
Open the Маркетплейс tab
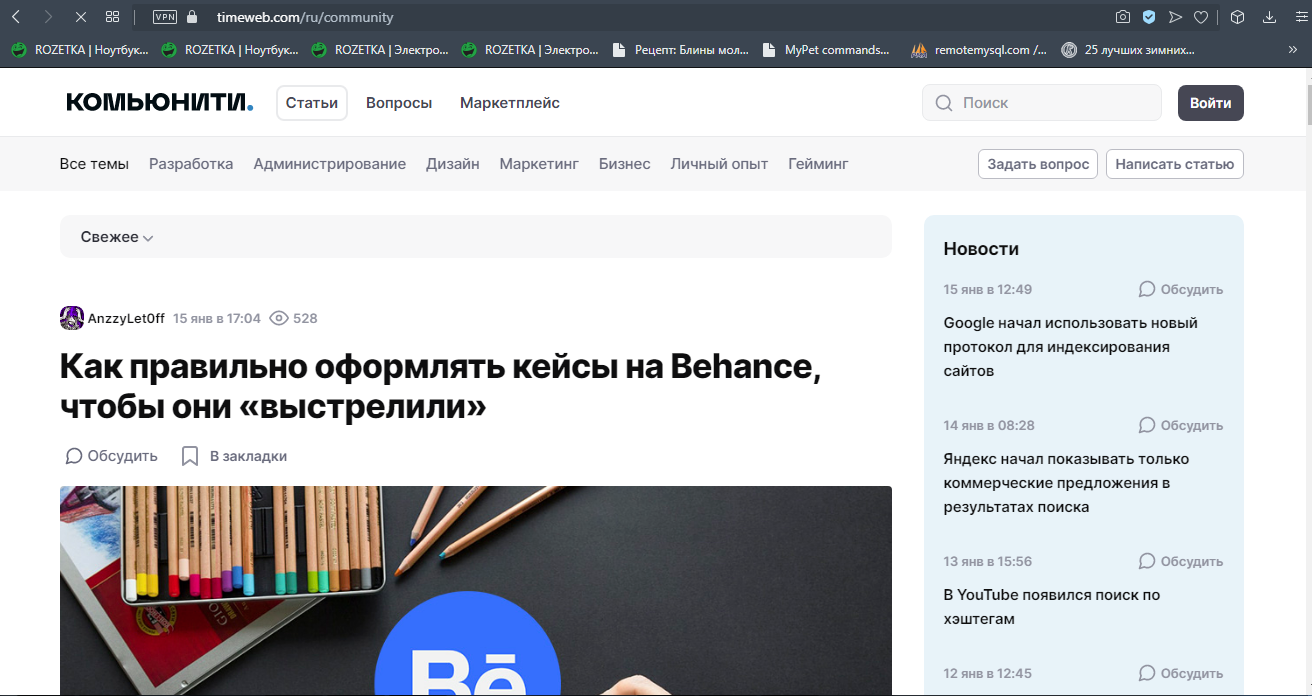[510, 103]
